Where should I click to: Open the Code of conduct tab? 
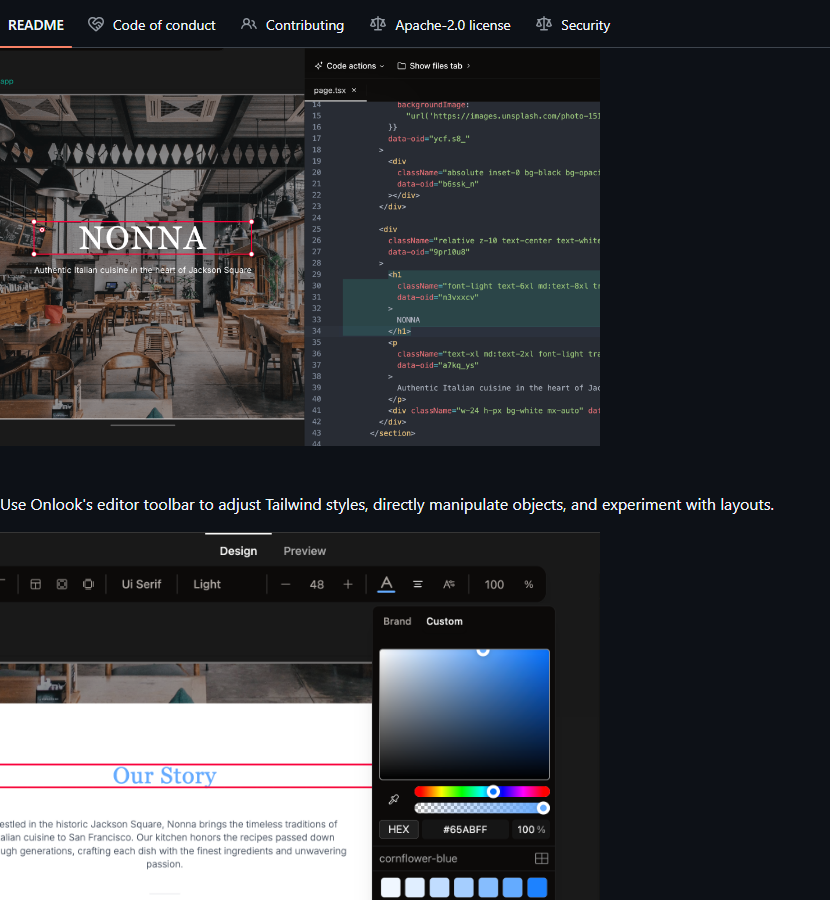click(x=152, y=25)
